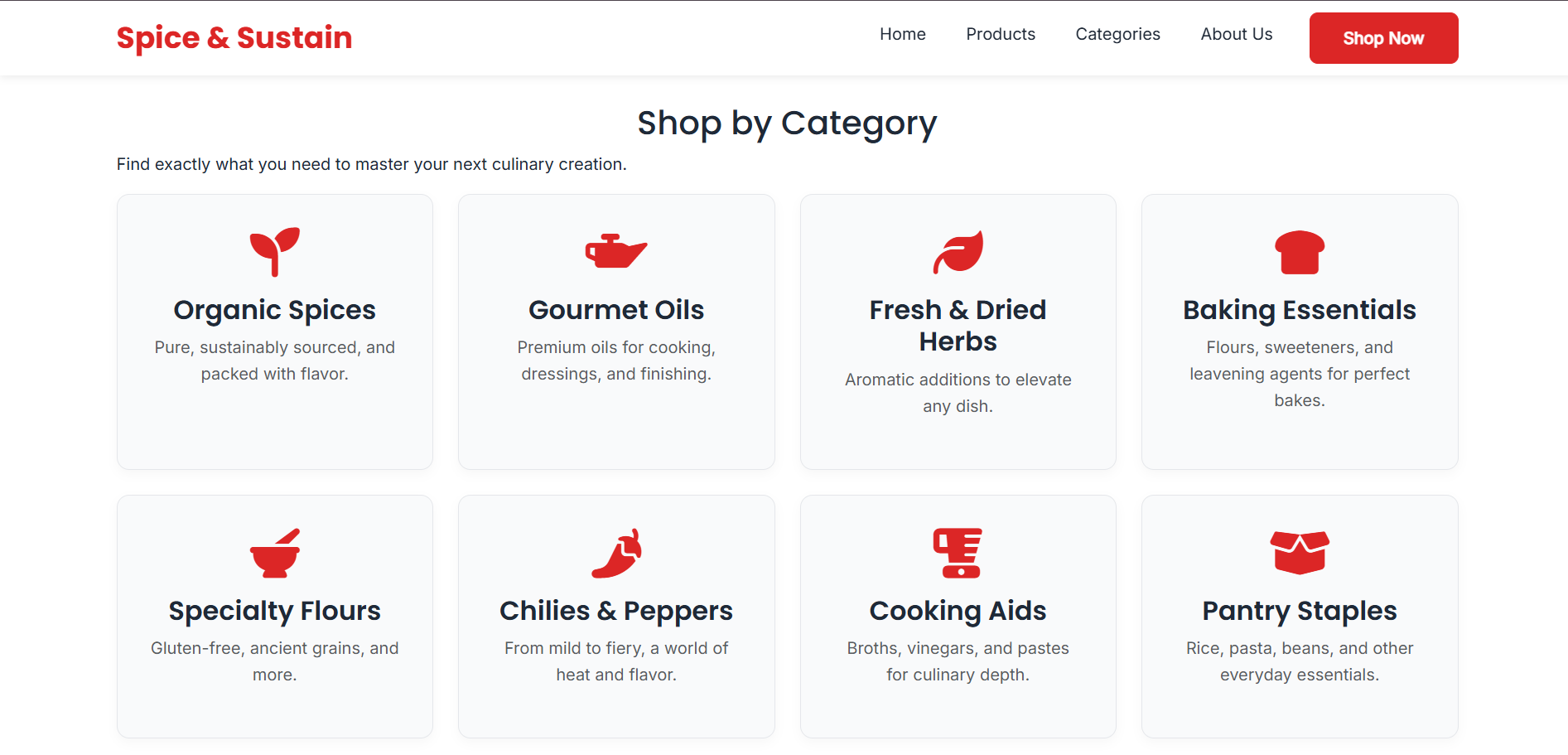The image size is (1568, 755).
Task: Click the oil can icon
Action: pos(616,252)
